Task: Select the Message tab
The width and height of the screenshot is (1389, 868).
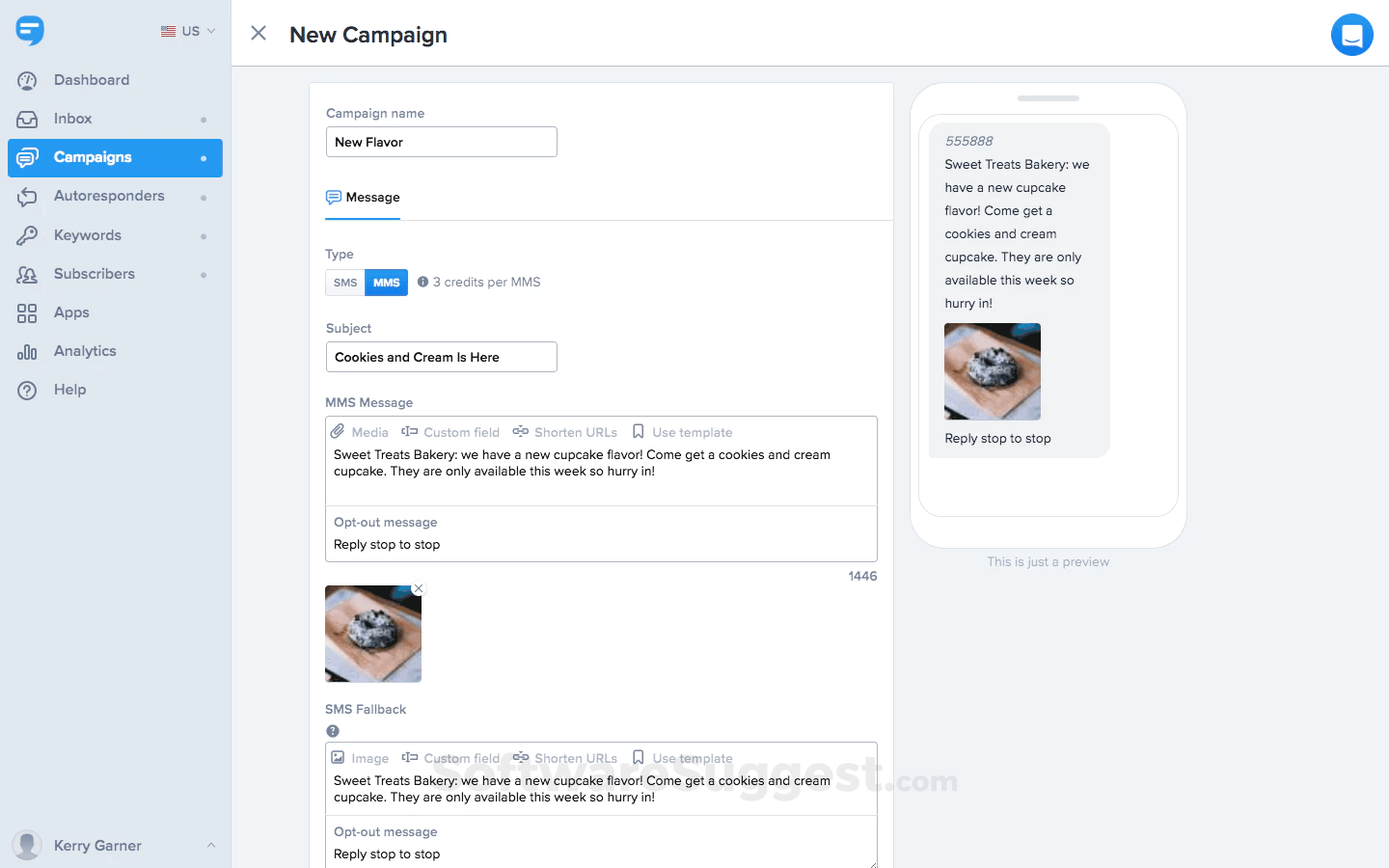Action: 363,198
